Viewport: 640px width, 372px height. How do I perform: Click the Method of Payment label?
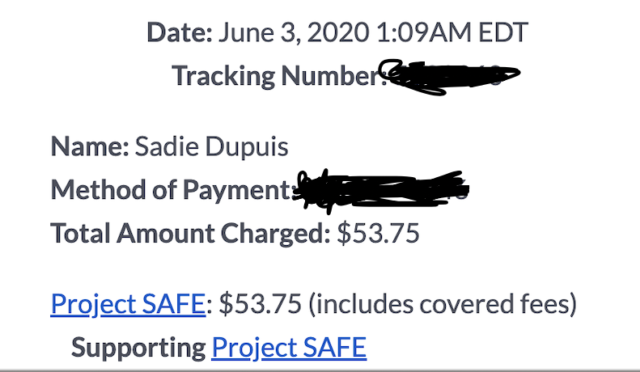pos(172,190)
